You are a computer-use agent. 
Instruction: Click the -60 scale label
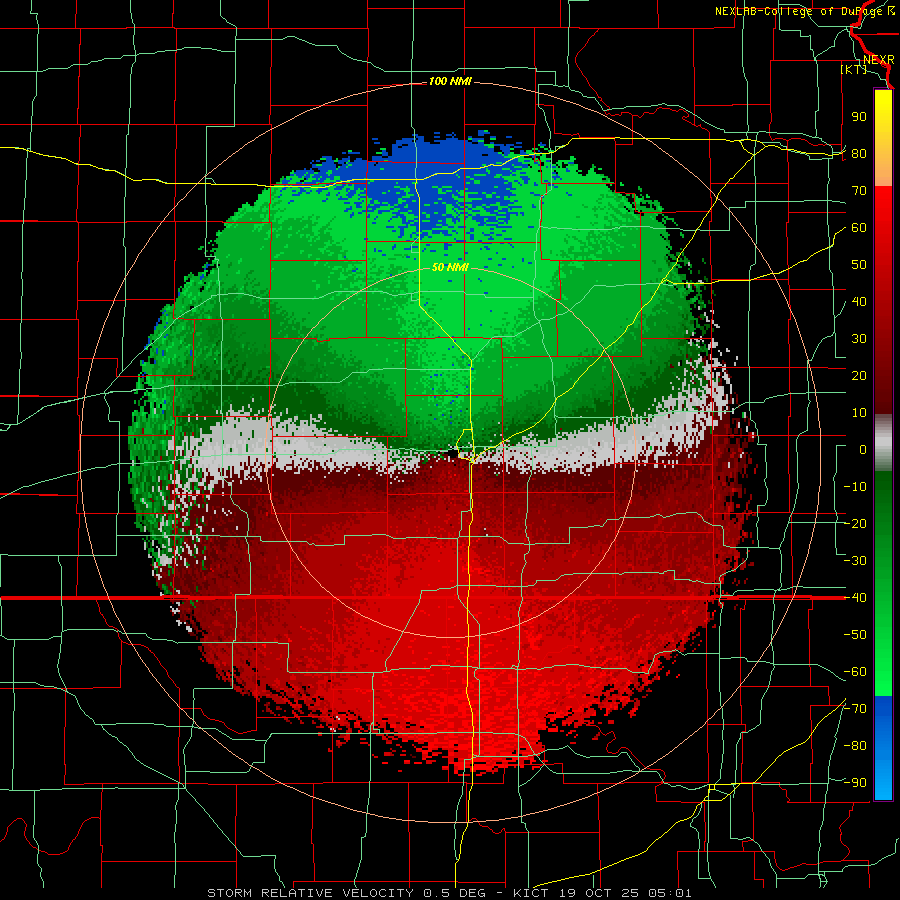pyautogui.click(x=855, y=672)
